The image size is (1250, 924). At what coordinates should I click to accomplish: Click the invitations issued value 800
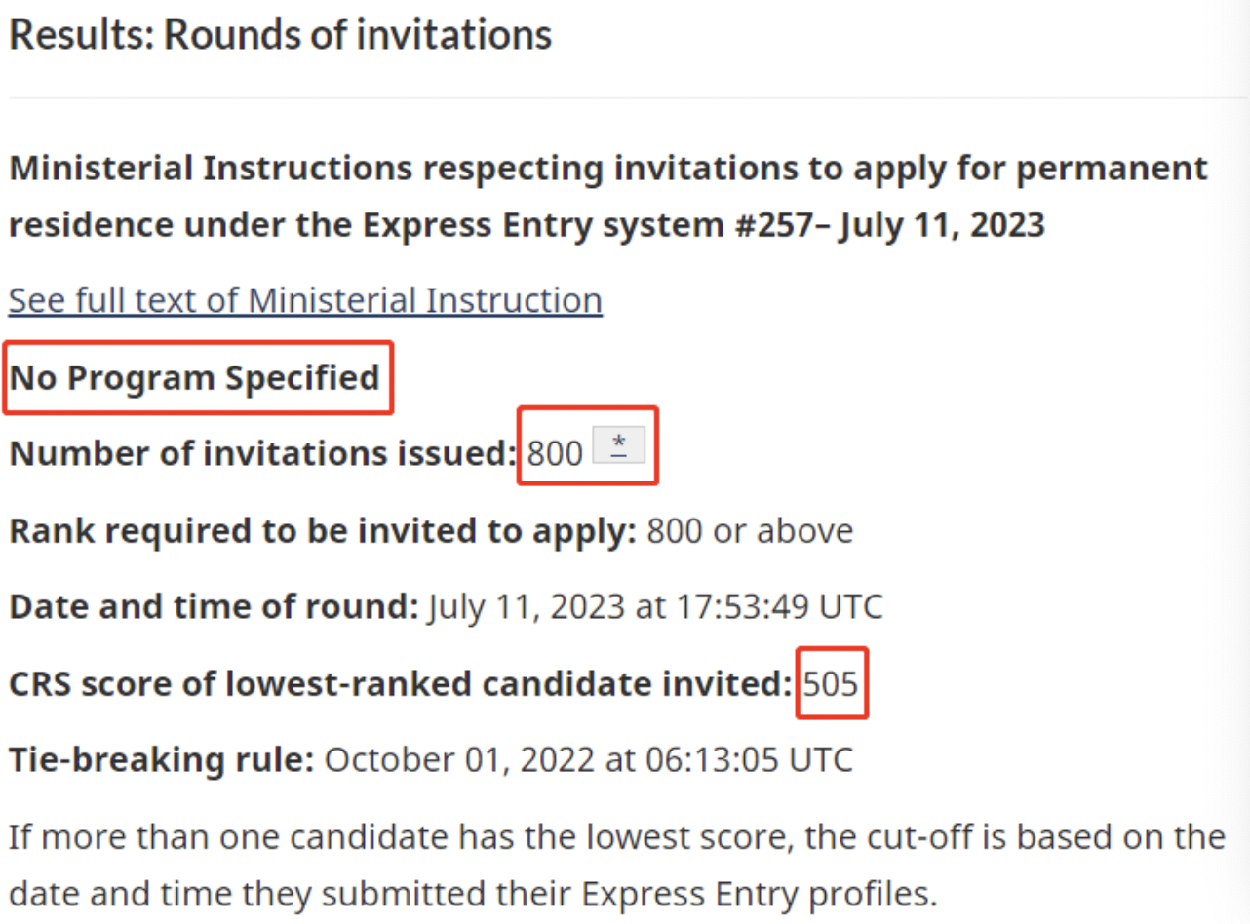pos(555,454)
